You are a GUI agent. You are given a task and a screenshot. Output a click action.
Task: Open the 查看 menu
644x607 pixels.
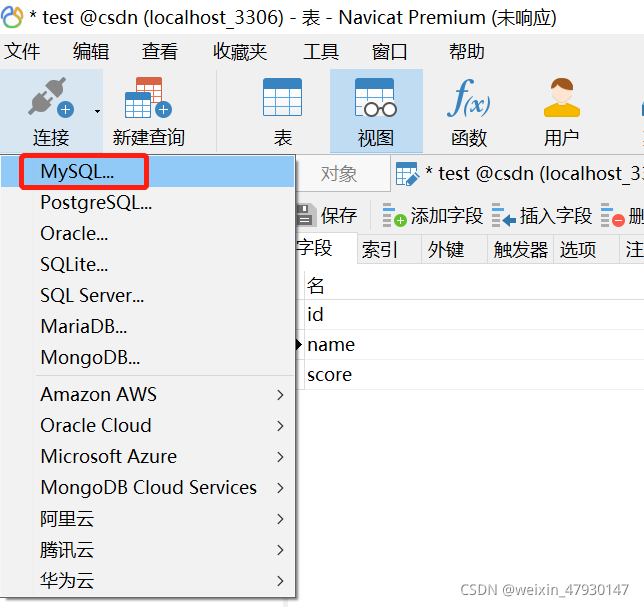tap(160, 52)
